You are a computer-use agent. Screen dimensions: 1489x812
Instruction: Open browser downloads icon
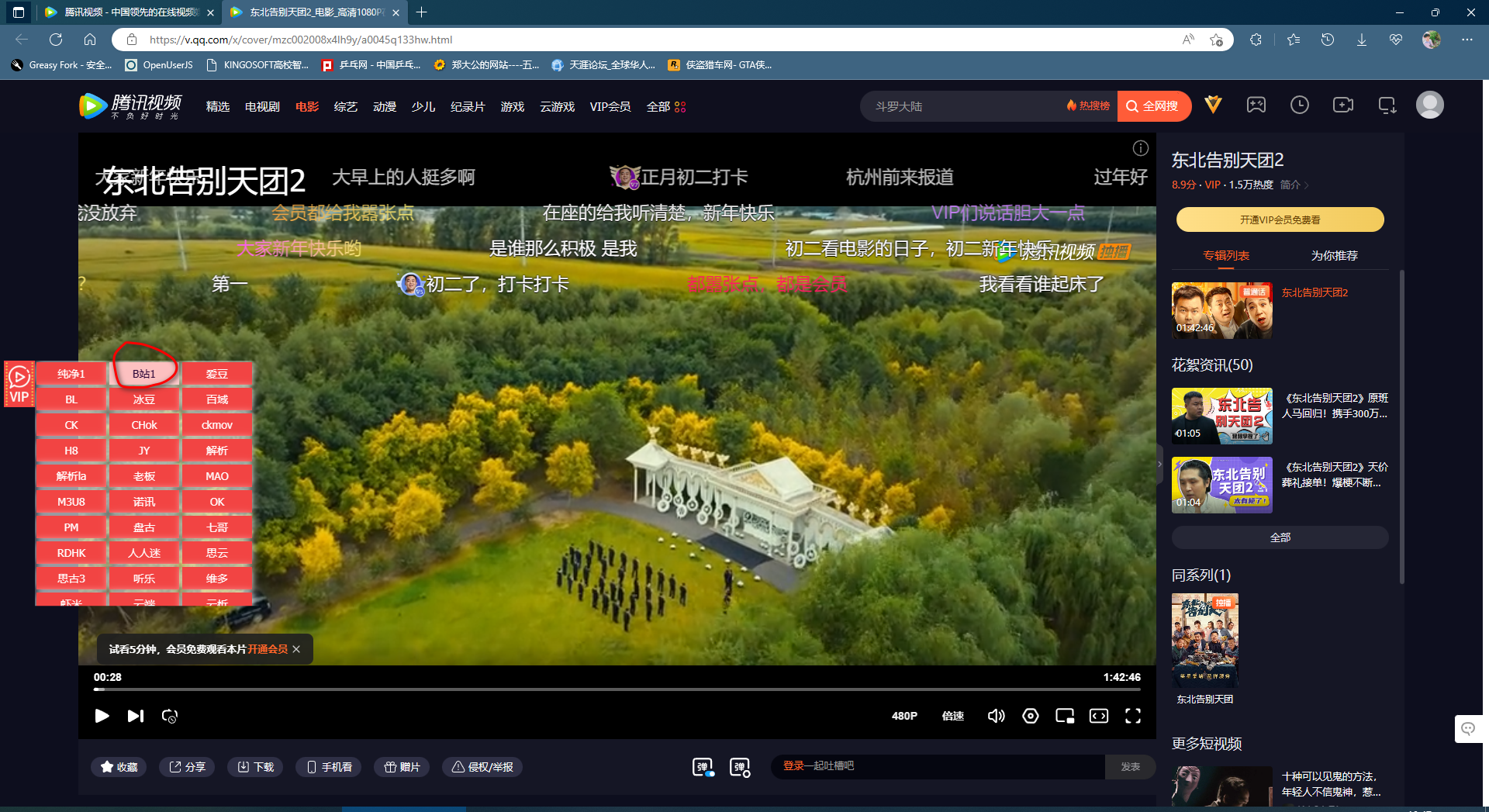click(x=1362, y=40)
